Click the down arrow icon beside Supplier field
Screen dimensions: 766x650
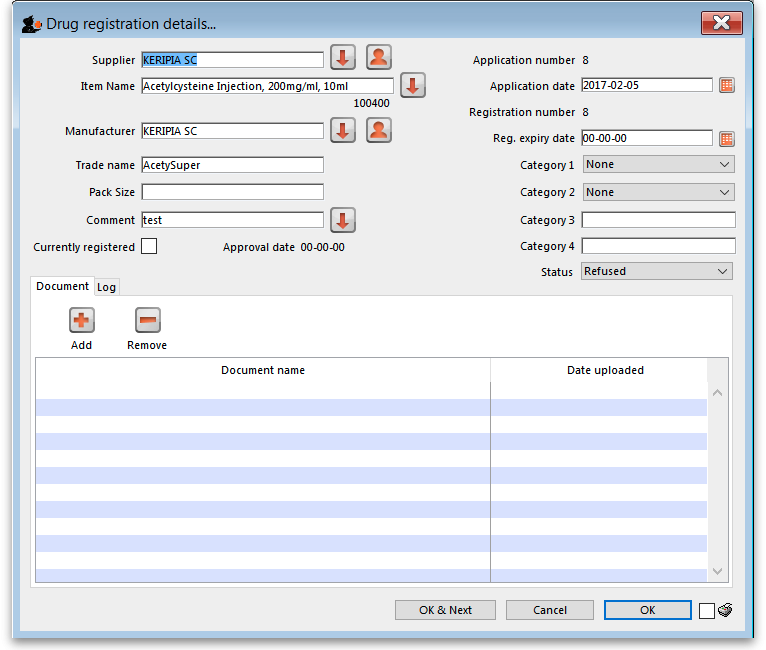pyautogui.click(x=343, y=58)
